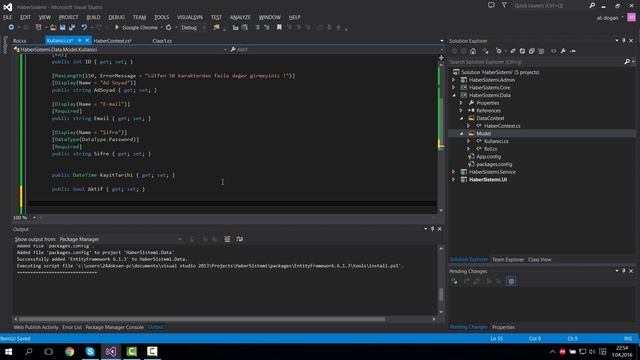Viewport: 640px width, 360px height.
Task: Click the Output window horizontal scrollbar
Action: (x=224, y=319)
